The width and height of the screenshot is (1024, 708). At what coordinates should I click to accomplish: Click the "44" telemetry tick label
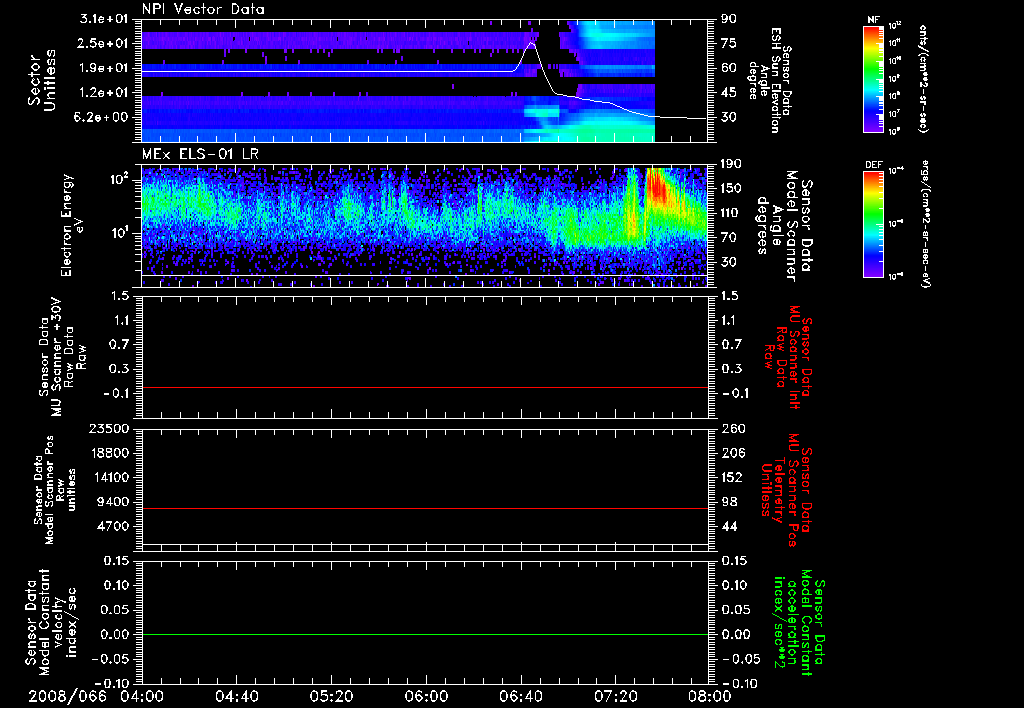pyautogui.click(x=729, y=526)
